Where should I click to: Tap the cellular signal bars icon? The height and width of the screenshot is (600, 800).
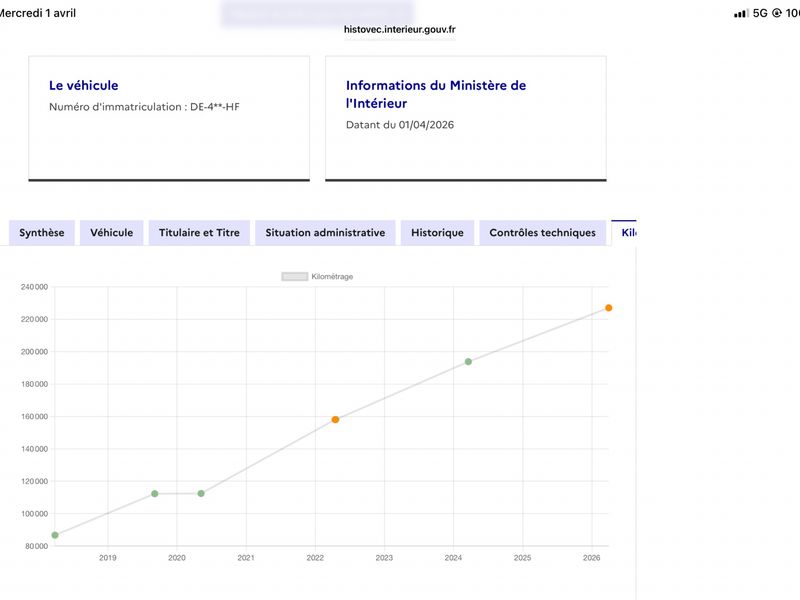pyautogui.click(x=740, y=13)
